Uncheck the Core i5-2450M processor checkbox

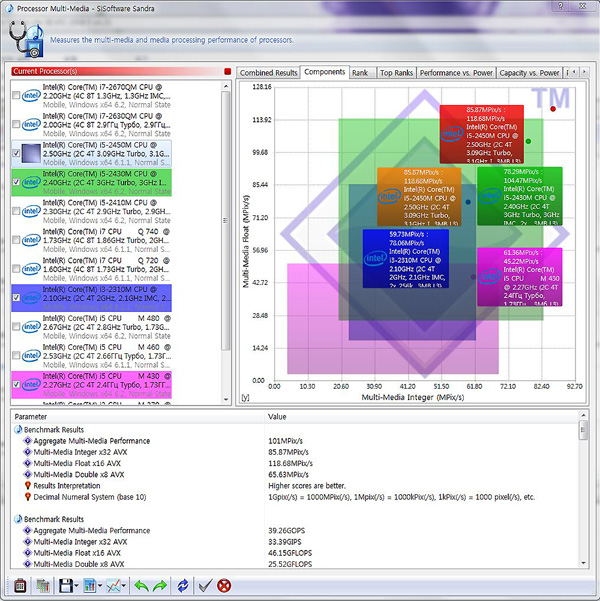click(16, 153)
